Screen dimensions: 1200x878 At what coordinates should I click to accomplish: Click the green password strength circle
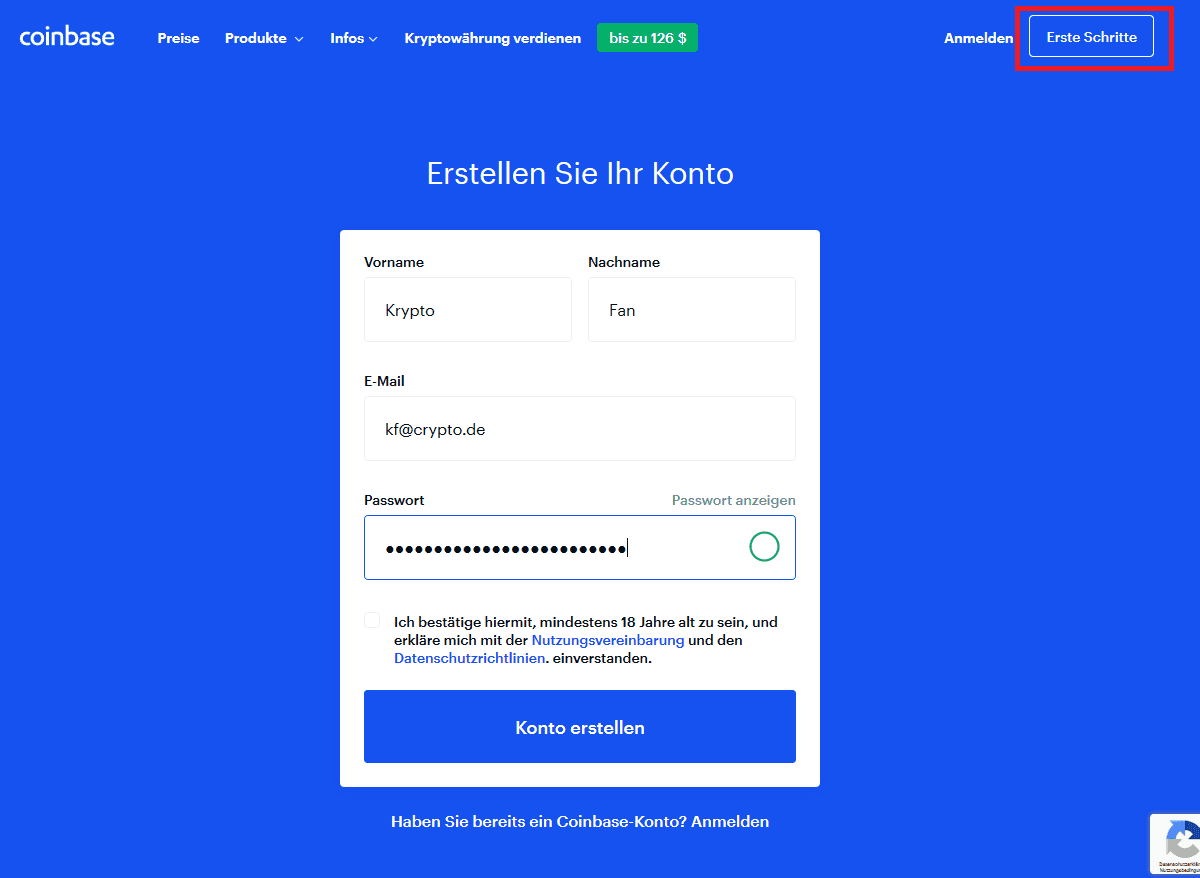[764, 547]
